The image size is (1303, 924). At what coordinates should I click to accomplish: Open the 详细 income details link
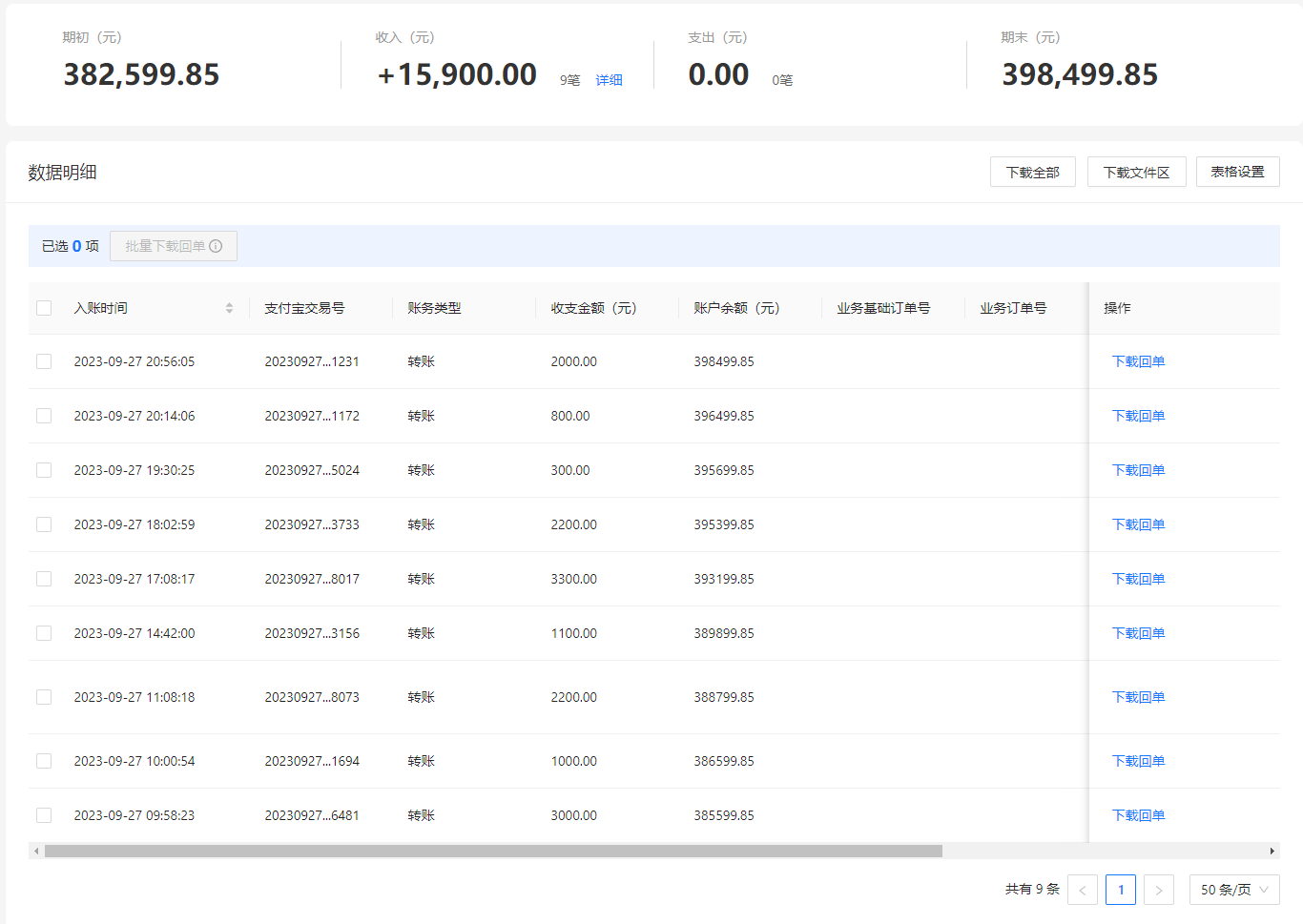609,80
